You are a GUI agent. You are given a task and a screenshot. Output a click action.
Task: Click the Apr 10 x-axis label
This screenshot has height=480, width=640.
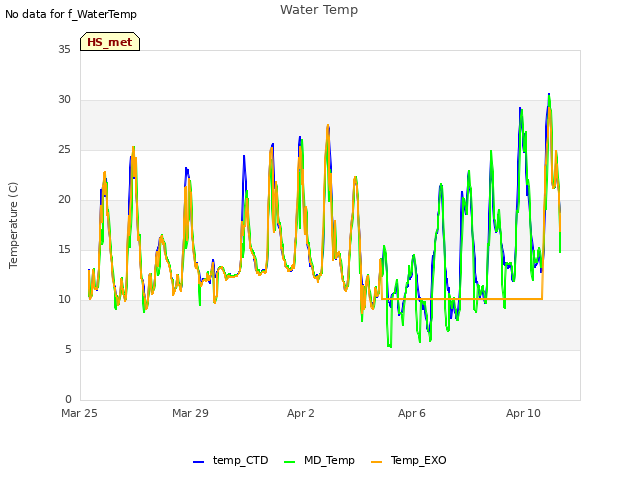(523, 413)
